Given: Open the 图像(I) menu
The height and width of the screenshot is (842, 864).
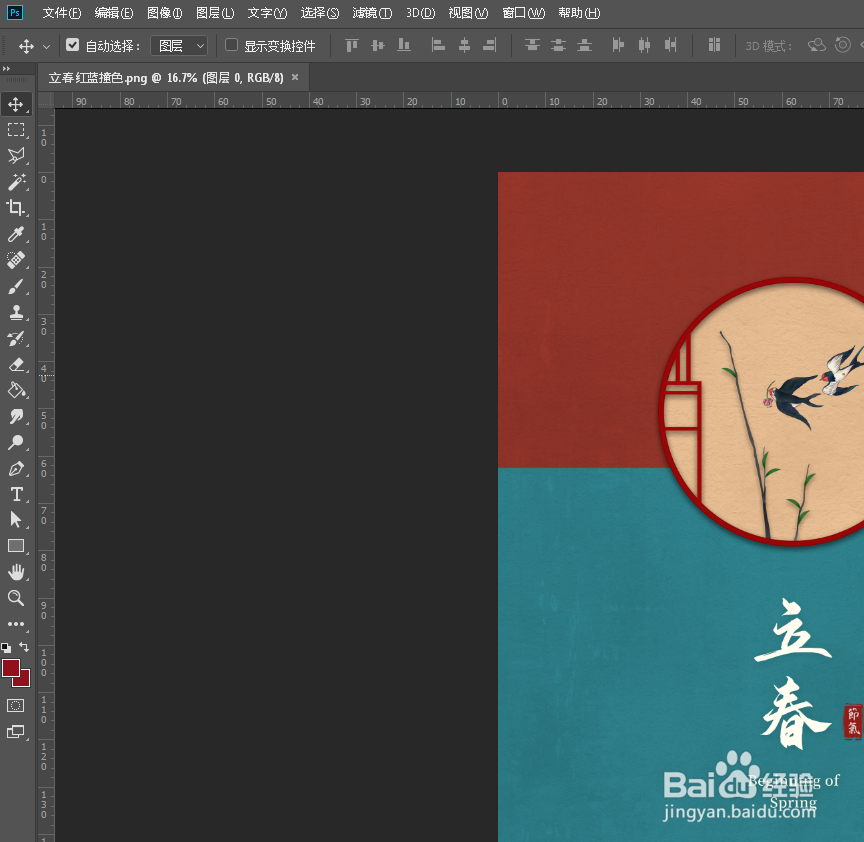Looking at the screenshot, I should point(165,13).
